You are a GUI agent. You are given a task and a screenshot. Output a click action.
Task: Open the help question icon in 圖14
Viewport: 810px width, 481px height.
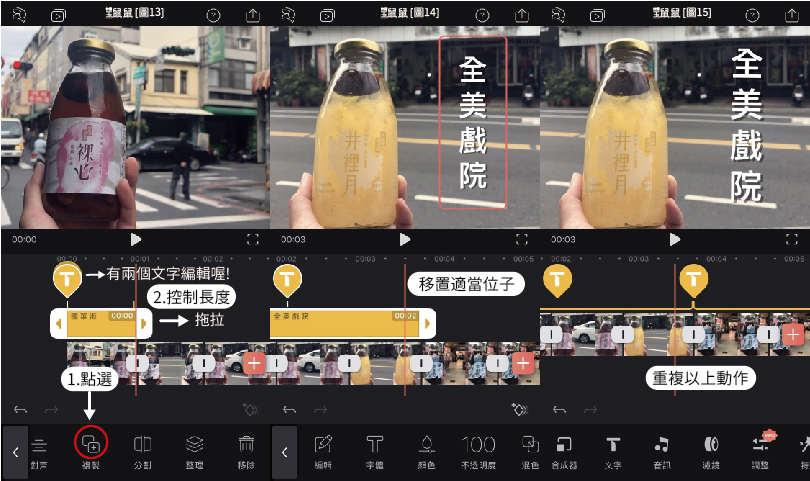tap(482, 15)
